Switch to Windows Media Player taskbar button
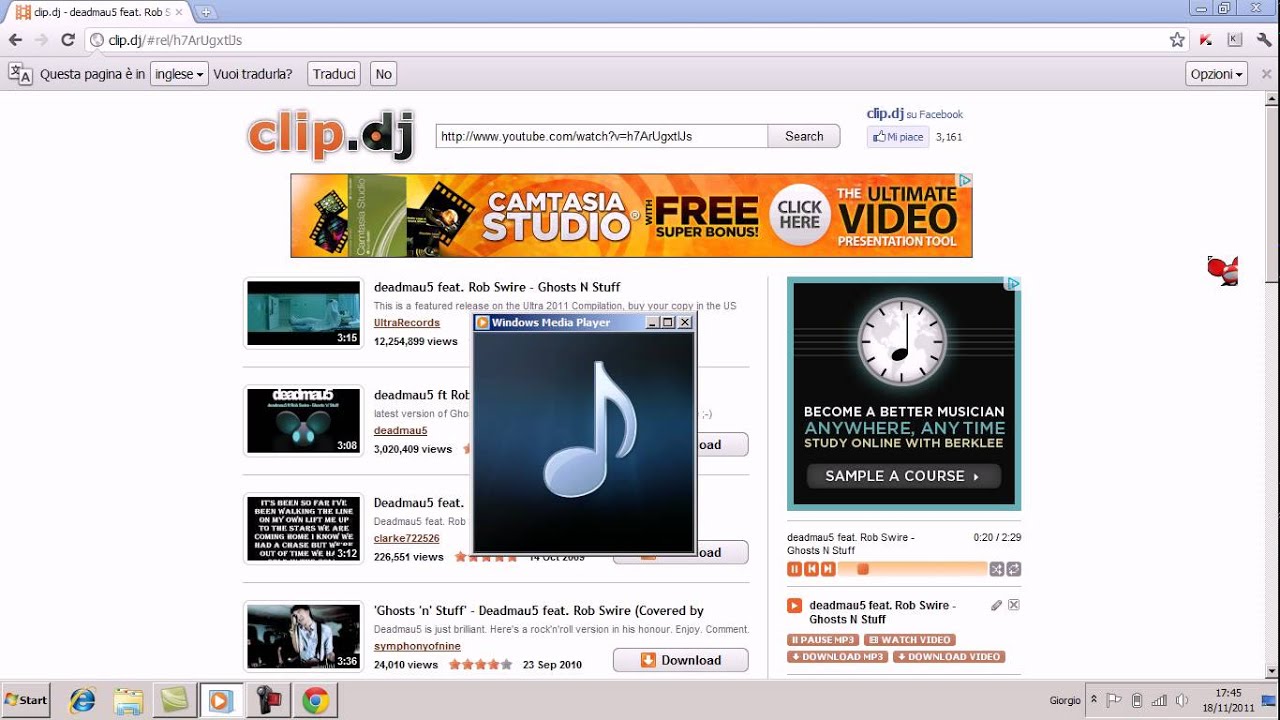1280x720 pixels. 220,700
